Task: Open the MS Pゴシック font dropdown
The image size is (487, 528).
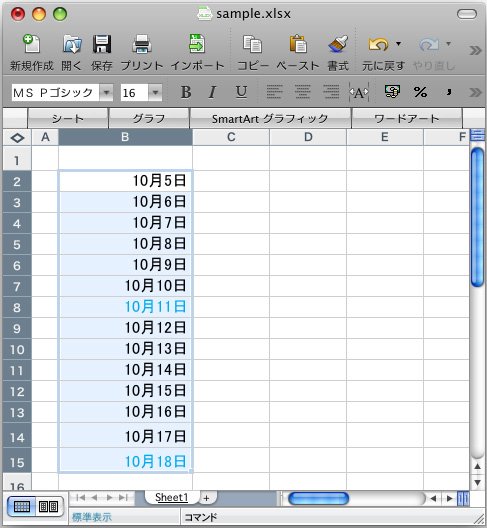Action: (106, 92)
